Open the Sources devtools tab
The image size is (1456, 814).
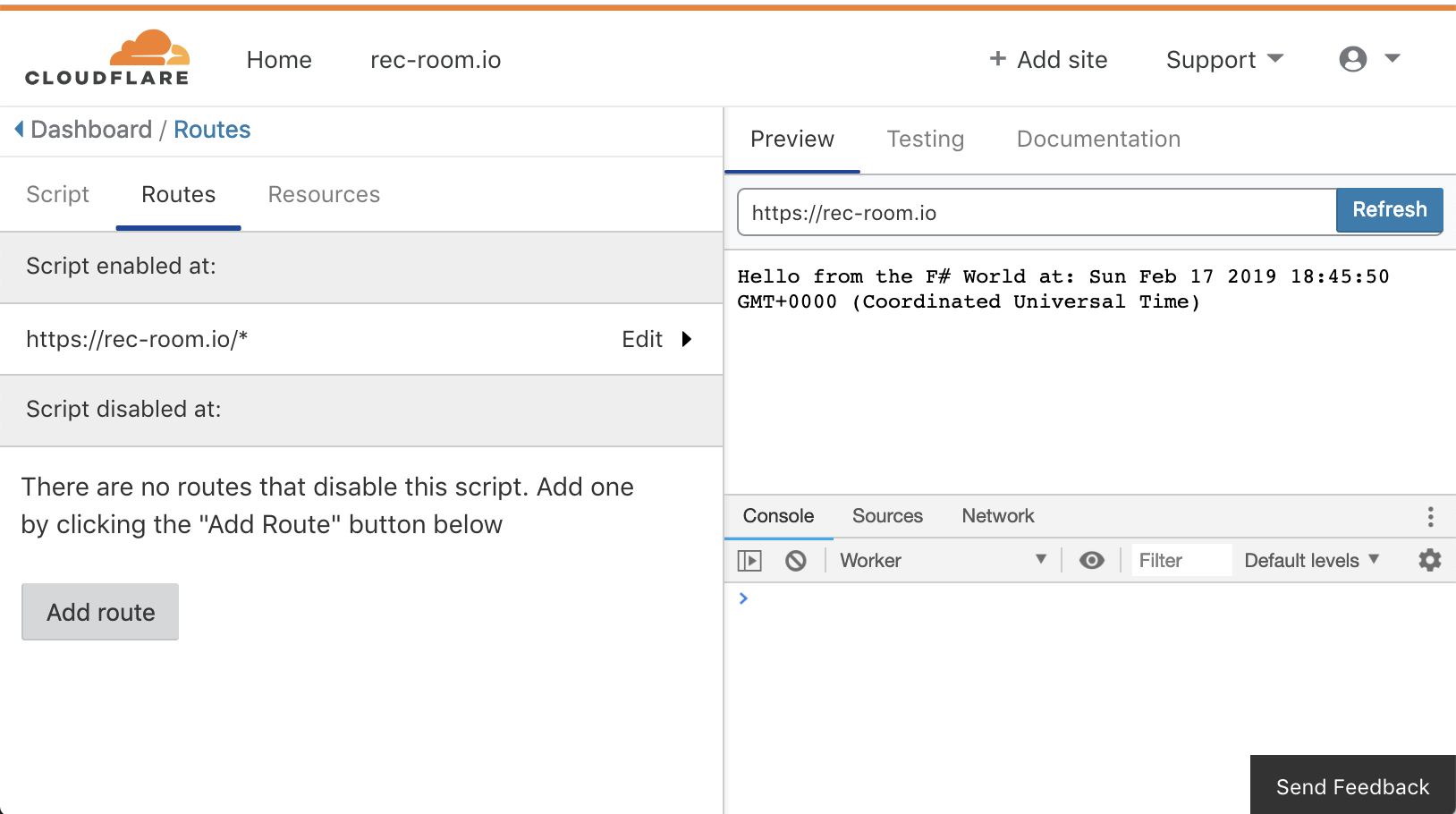pos(887,516)
